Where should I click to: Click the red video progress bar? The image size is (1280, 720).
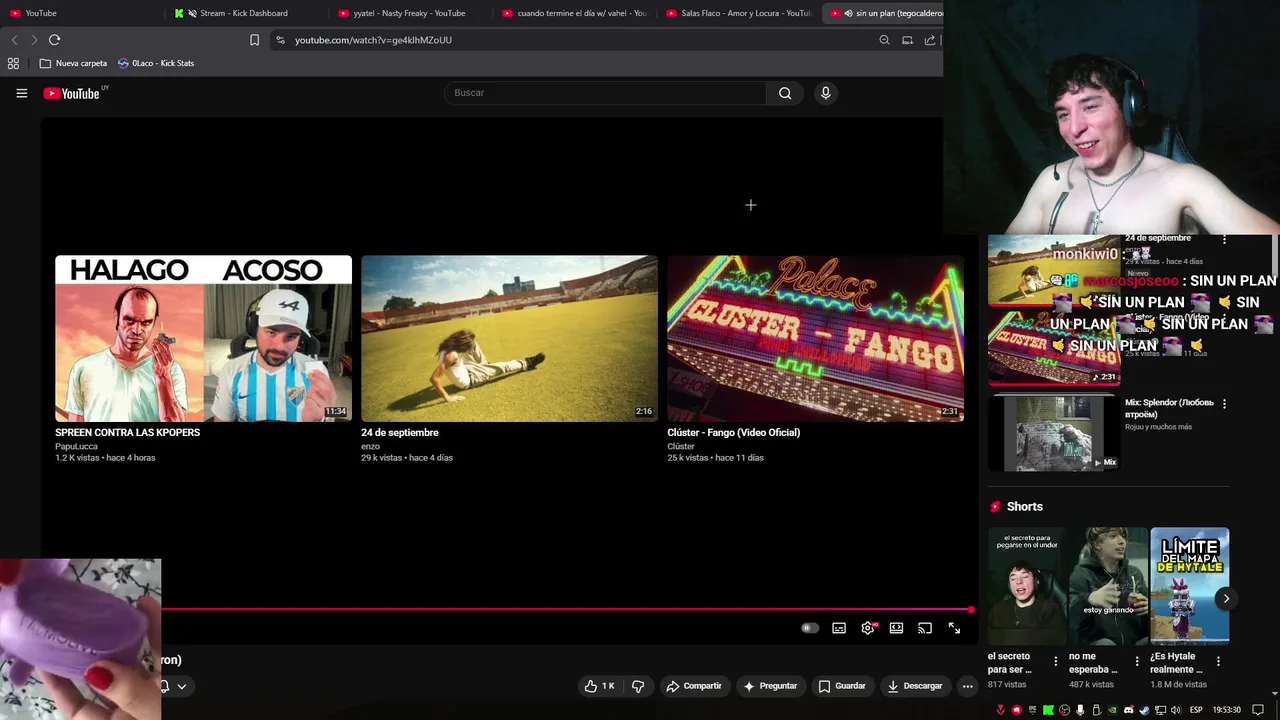point(567,609)
